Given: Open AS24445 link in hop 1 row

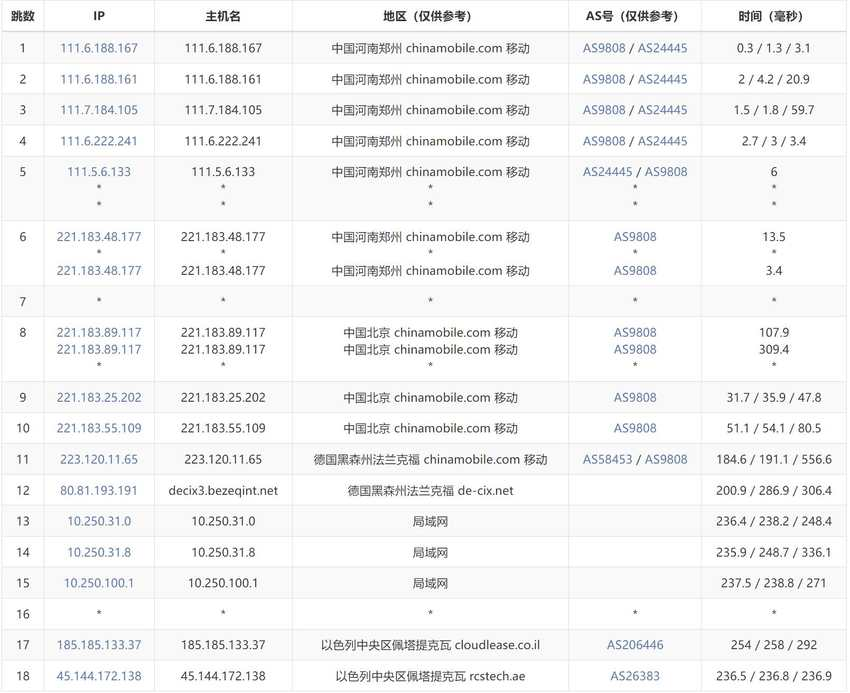Looking at the screenshot, I should tap(662, 48).
